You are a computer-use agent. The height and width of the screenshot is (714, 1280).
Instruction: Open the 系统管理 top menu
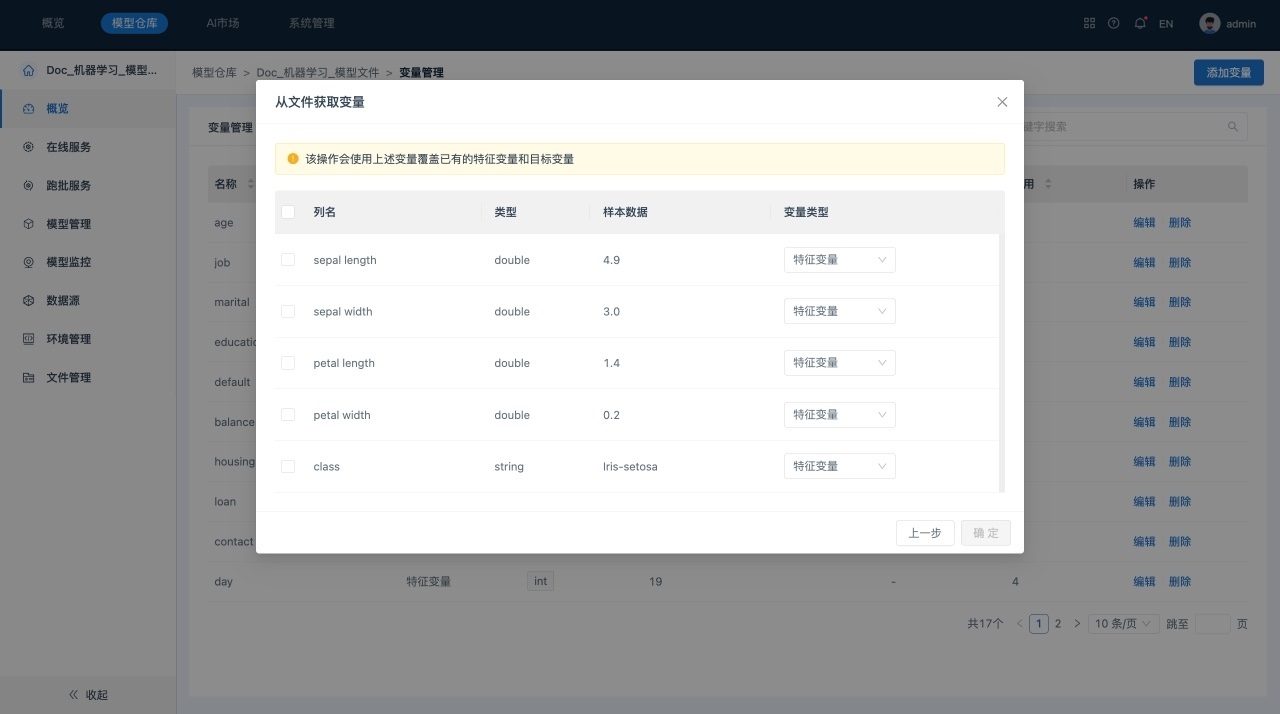point(311,23)
